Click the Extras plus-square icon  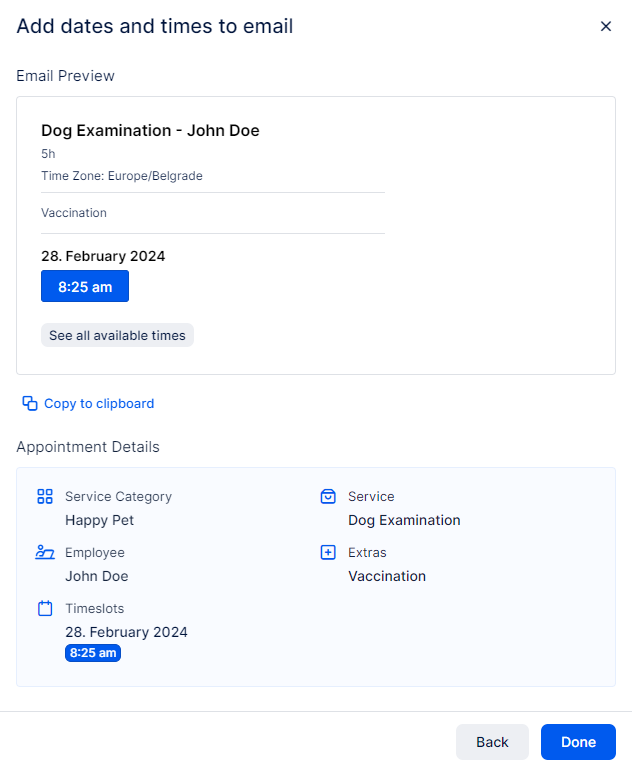[x=327, y=552]
